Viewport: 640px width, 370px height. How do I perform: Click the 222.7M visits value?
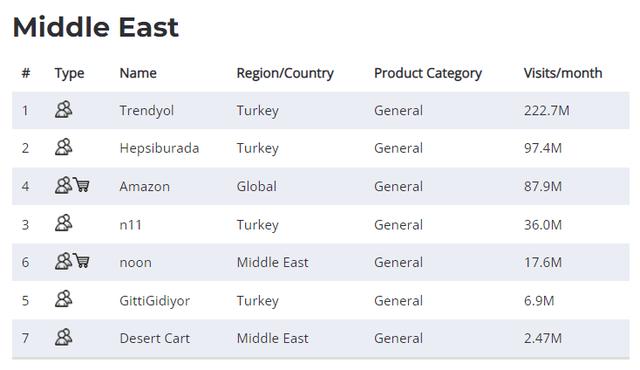tap(547, 111)
